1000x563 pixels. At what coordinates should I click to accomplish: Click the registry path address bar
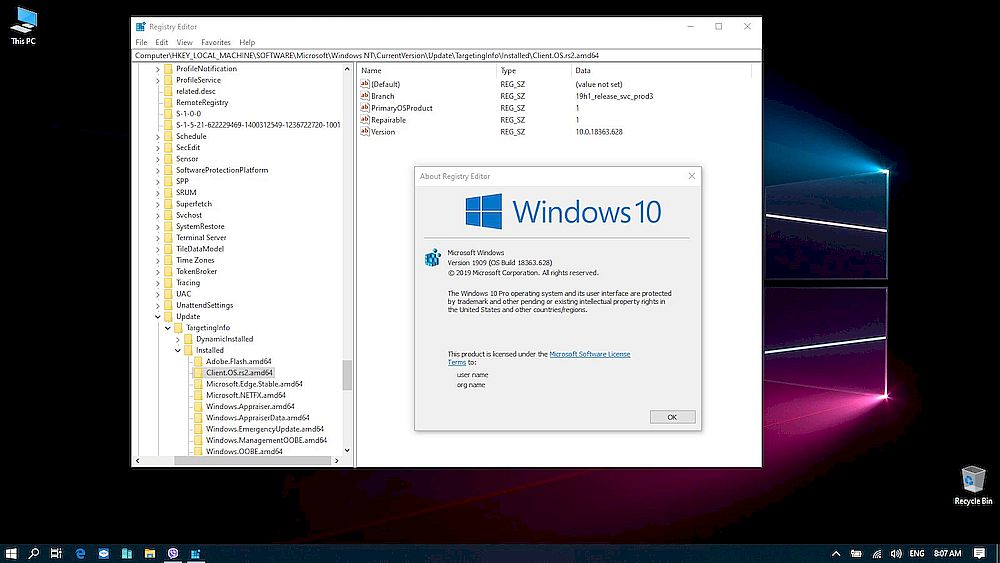pyautogui.click(x=446, y=55)
